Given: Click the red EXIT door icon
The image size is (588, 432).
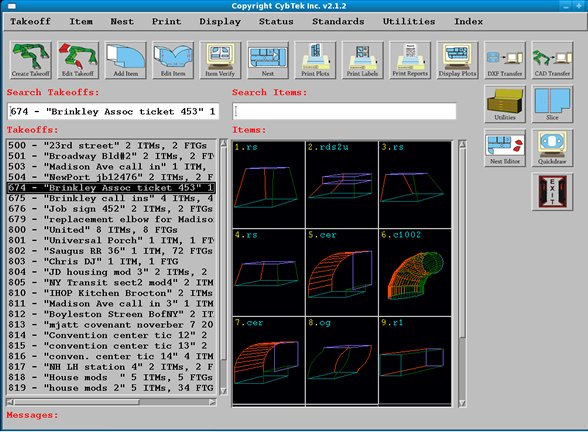Looking at the screenshot, I should (x=552, y=192).
